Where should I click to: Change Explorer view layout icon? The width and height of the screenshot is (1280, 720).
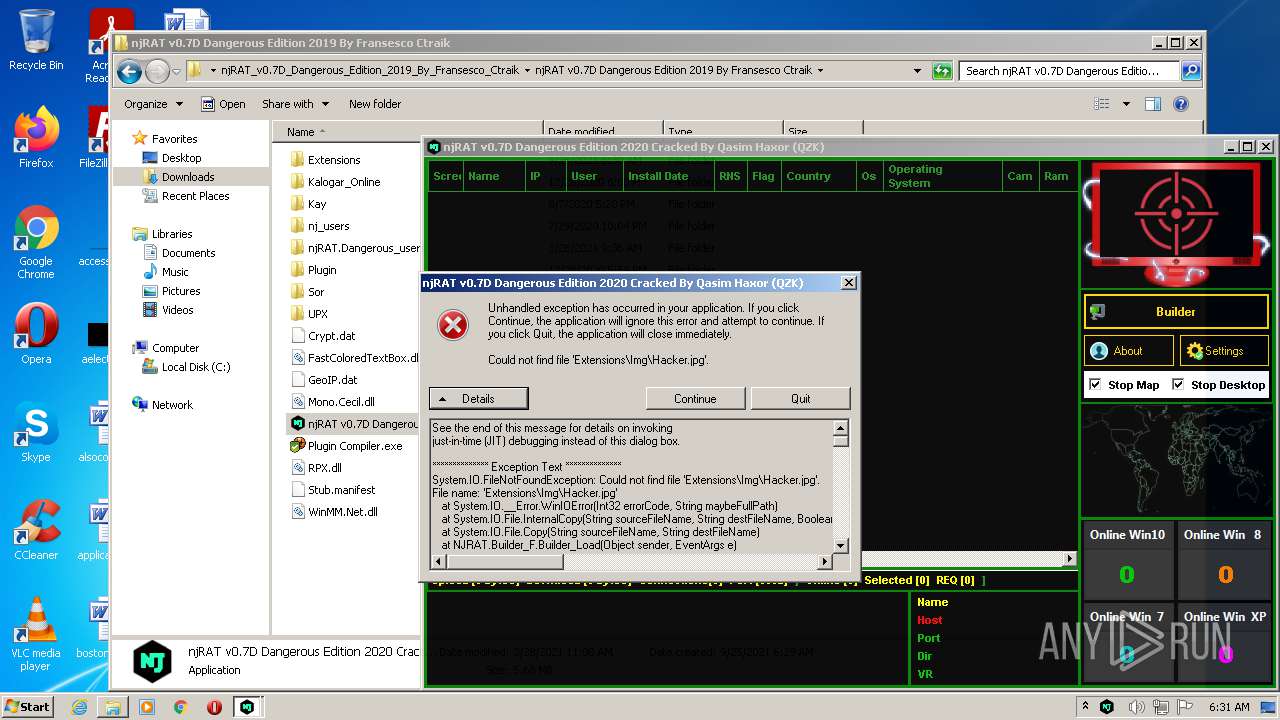pyautogui.click(x=1102, y=104)
